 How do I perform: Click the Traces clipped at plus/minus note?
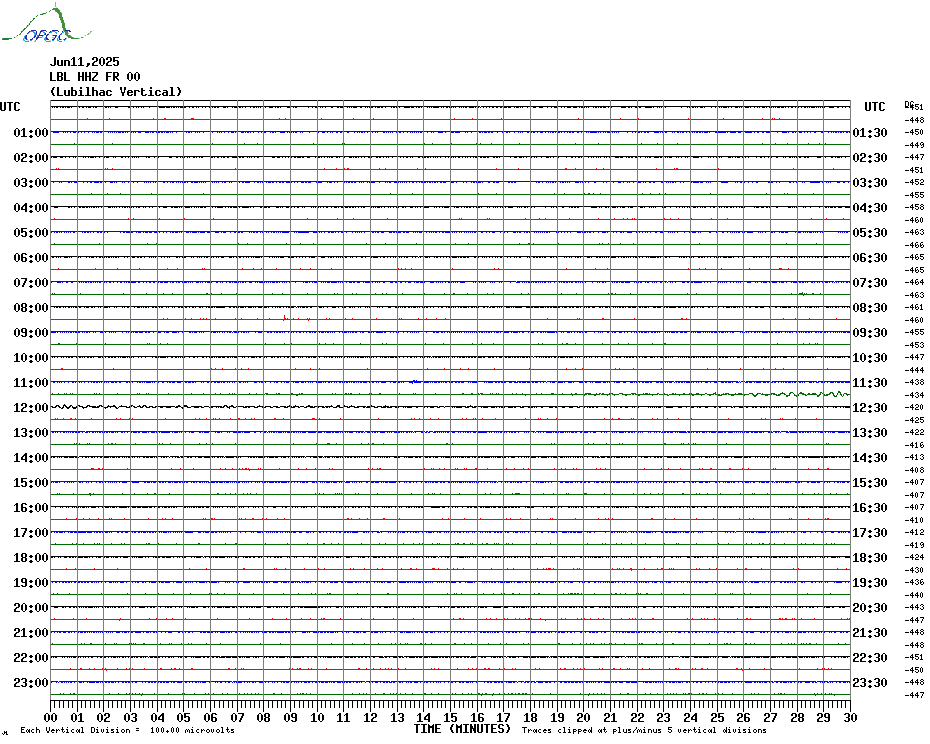[x=644, y=730]
